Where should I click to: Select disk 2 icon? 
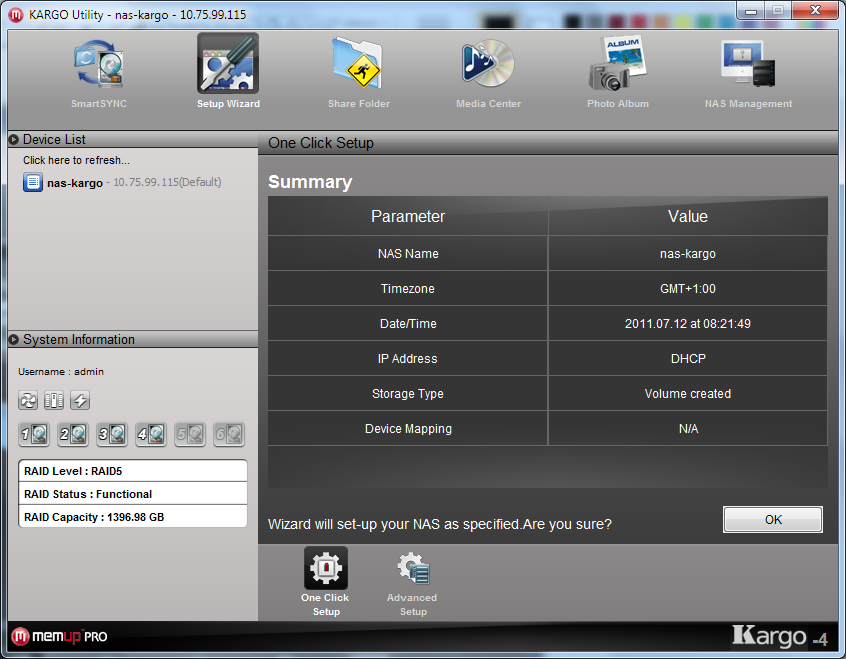tap(73, 434)
